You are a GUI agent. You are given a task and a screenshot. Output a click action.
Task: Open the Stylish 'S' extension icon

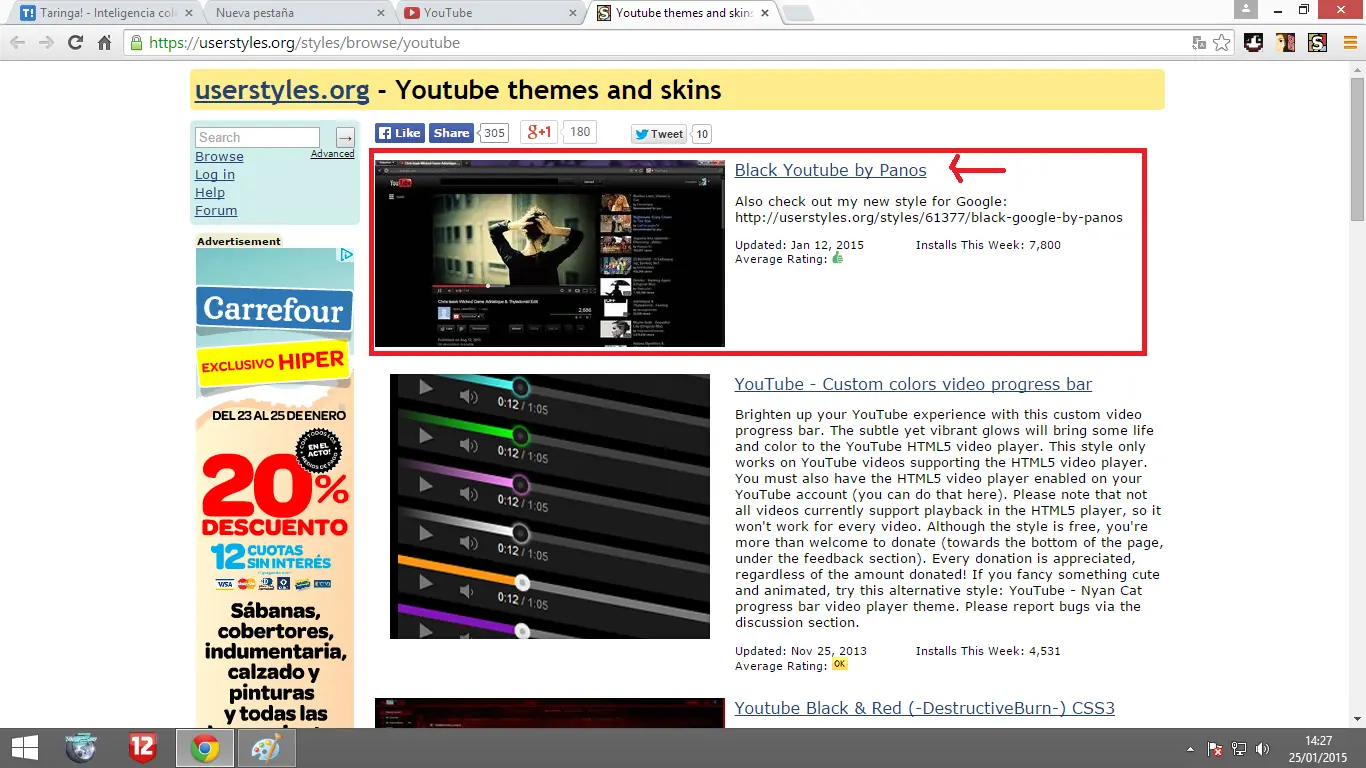pyautogui.click(x=1318, y=43)
